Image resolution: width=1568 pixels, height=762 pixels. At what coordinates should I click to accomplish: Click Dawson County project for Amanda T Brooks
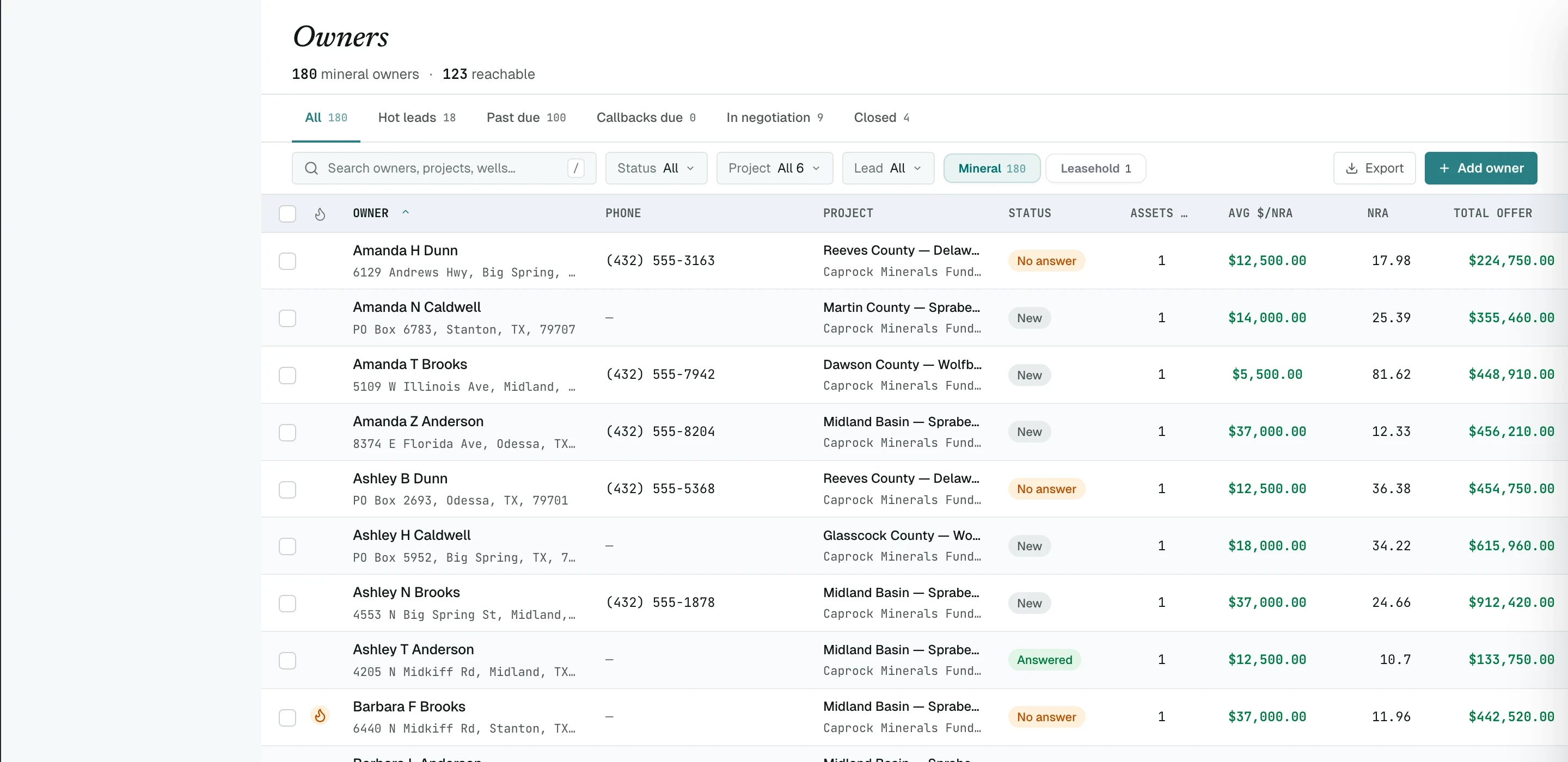pyautogui.click(x=902, y=364)
